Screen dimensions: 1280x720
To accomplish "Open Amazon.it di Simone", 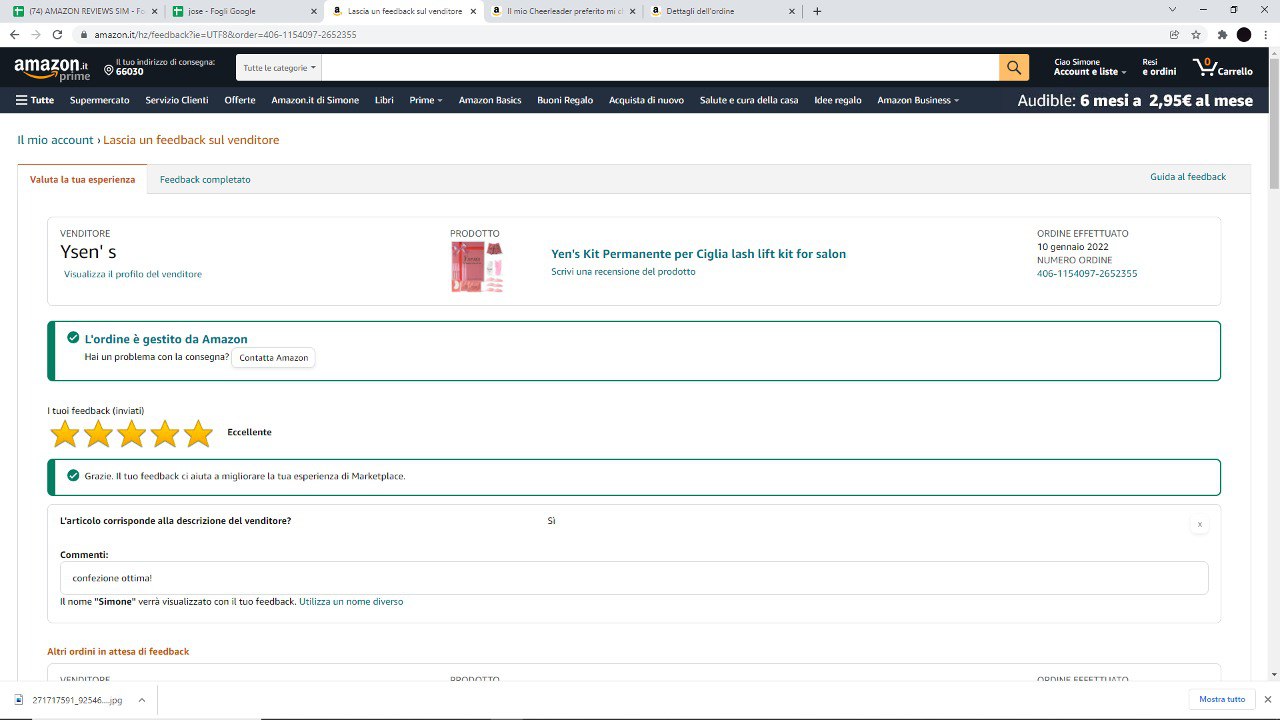I will coord(315,100).
